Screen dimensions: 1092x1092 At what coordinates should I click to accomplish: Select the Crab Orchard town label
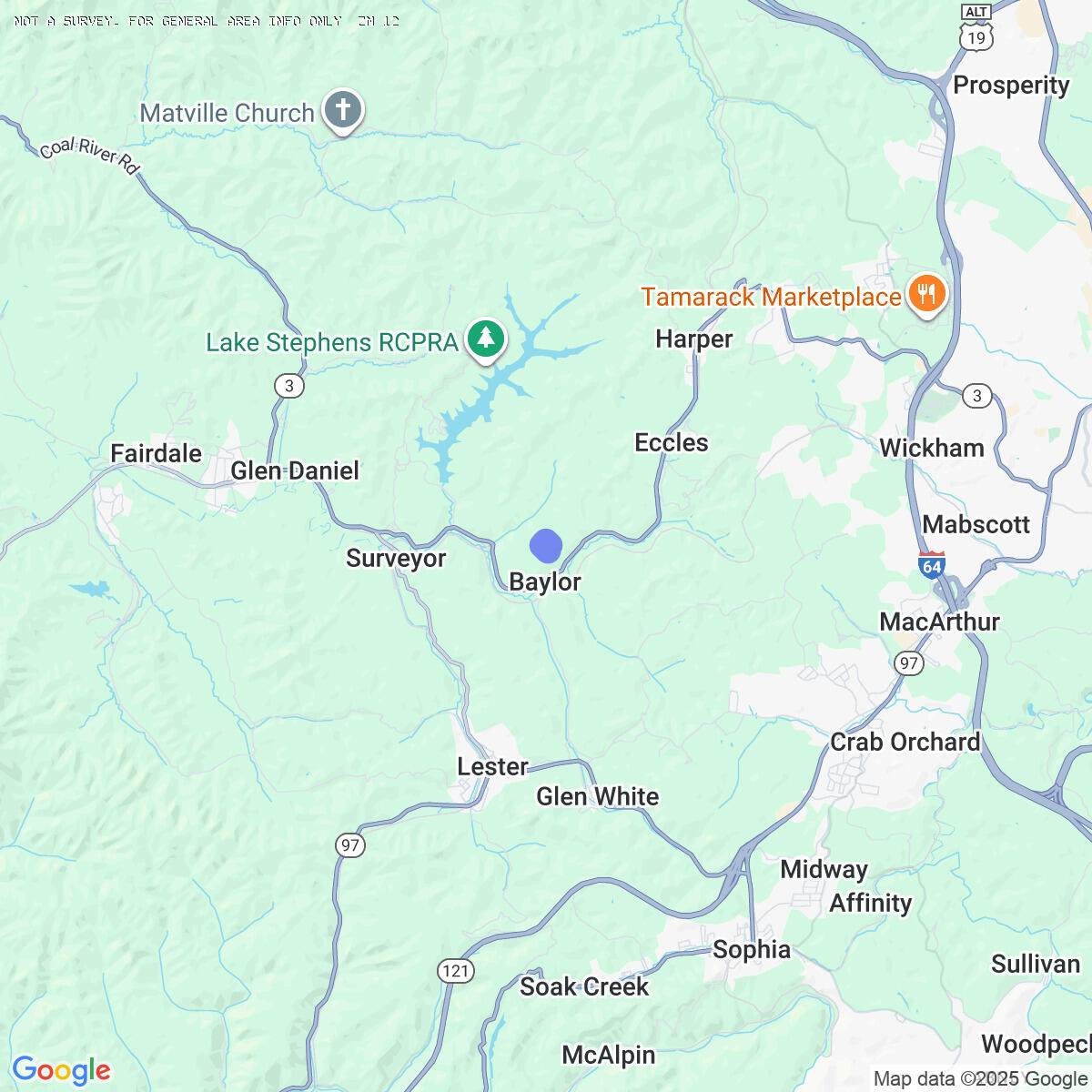point(905,742)
